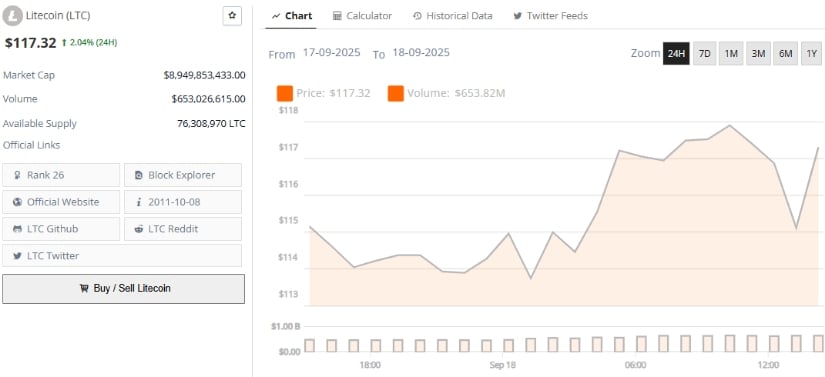Click the Litecoin logo icon

point(12,16)
